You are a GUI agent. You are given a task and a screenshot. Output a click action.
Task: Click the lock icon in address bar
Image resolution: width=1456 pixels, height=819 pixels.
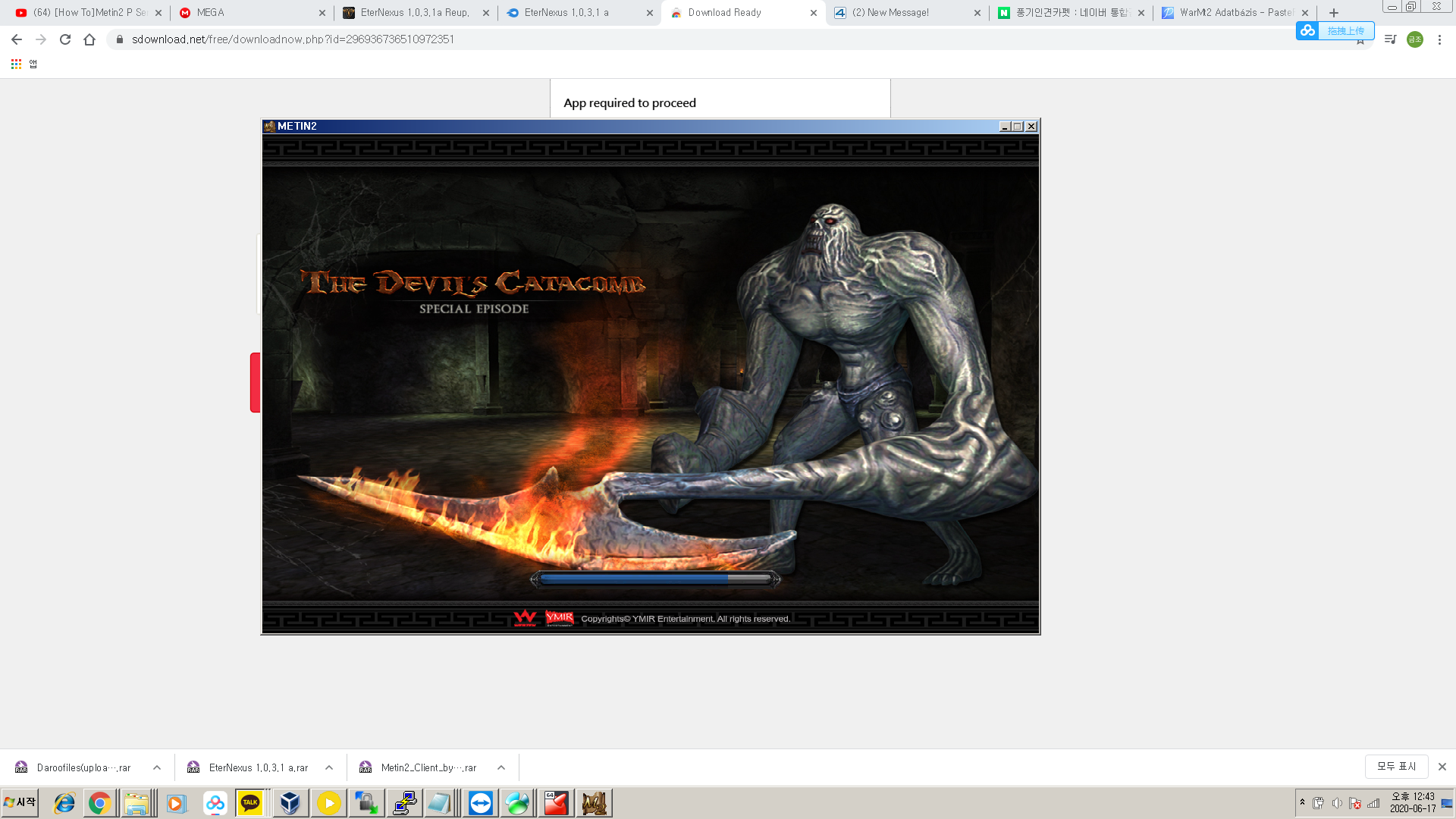(119, 39)
